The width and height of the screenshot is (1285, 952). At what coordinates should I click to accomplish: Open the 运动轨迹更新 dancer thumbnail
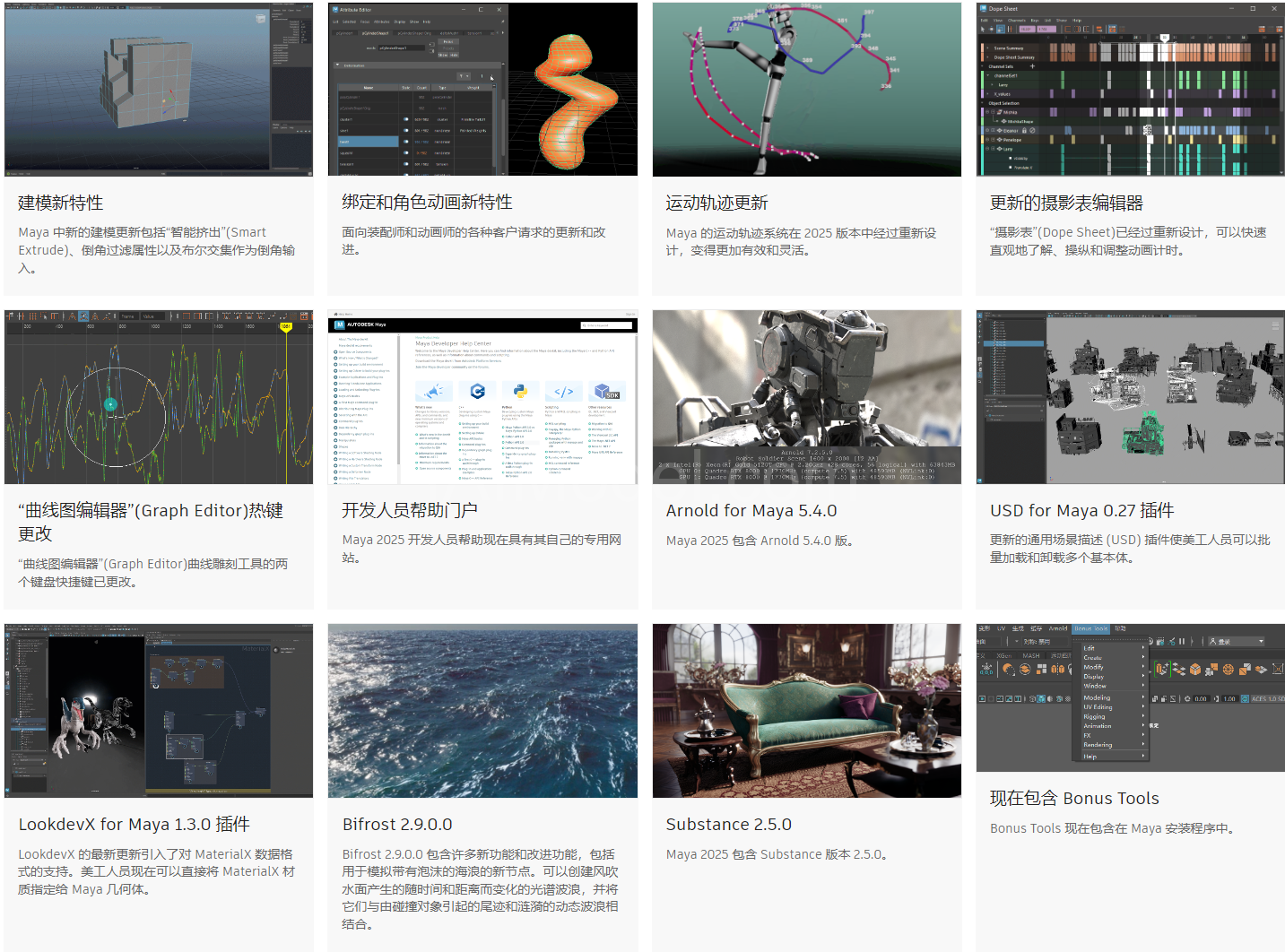(807, 89)
